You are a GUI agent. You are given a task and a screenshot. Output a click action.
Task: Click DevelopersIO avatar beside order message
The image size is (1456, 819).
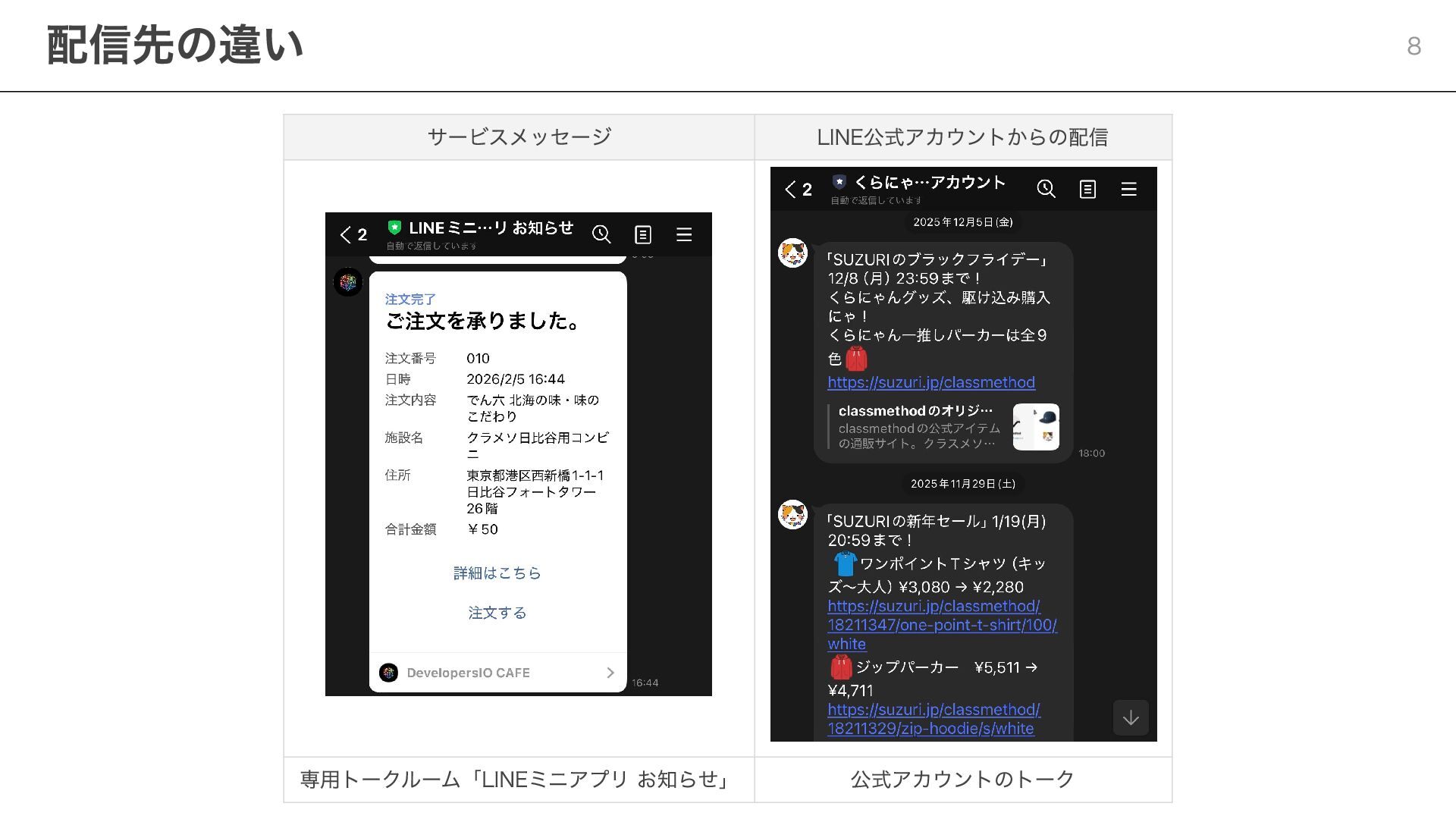point(348,282)
